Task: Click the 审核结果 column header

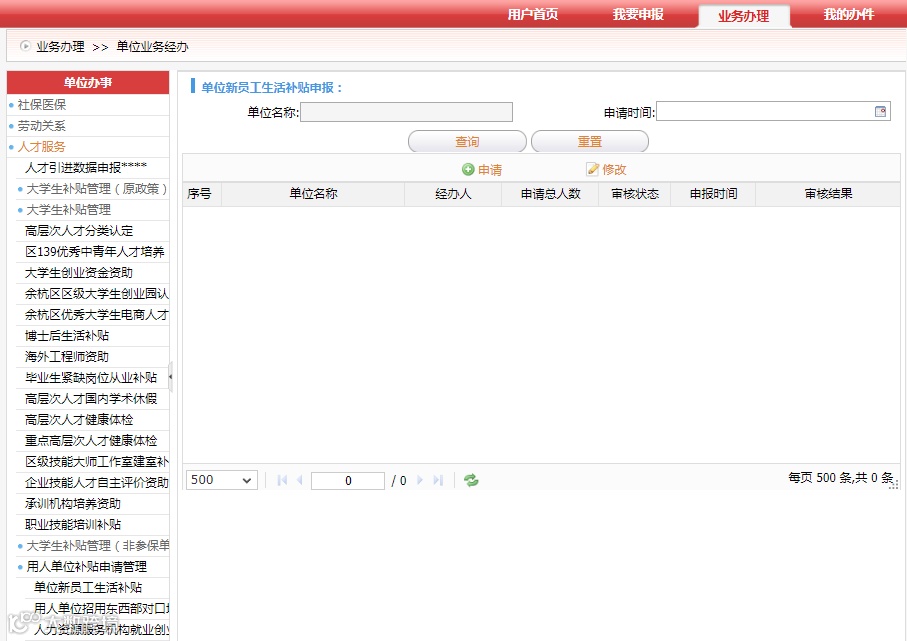Action: coord(828,194)
